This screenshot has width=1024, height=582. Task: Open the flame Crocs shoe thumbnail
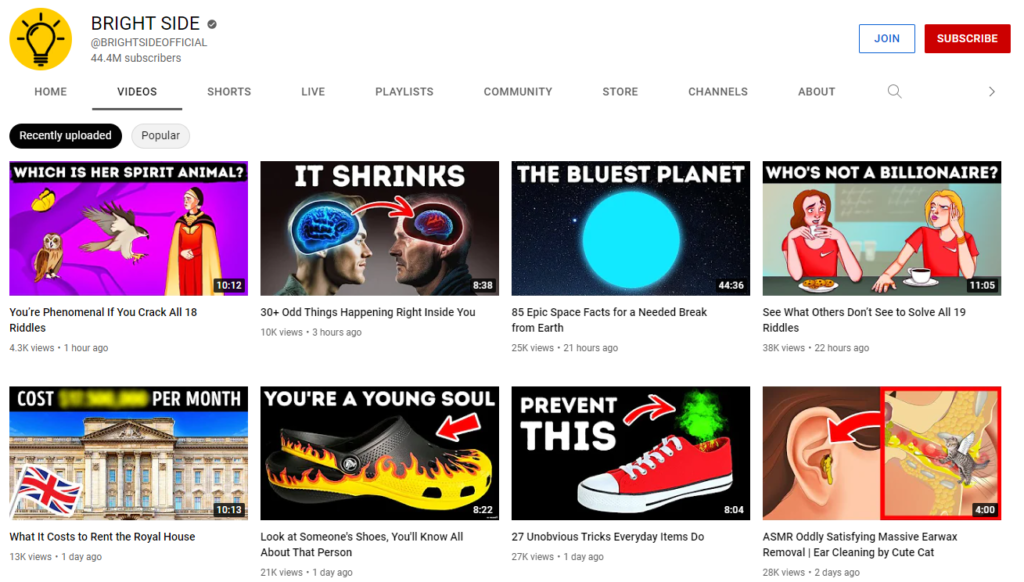click(x=379, y=453)
